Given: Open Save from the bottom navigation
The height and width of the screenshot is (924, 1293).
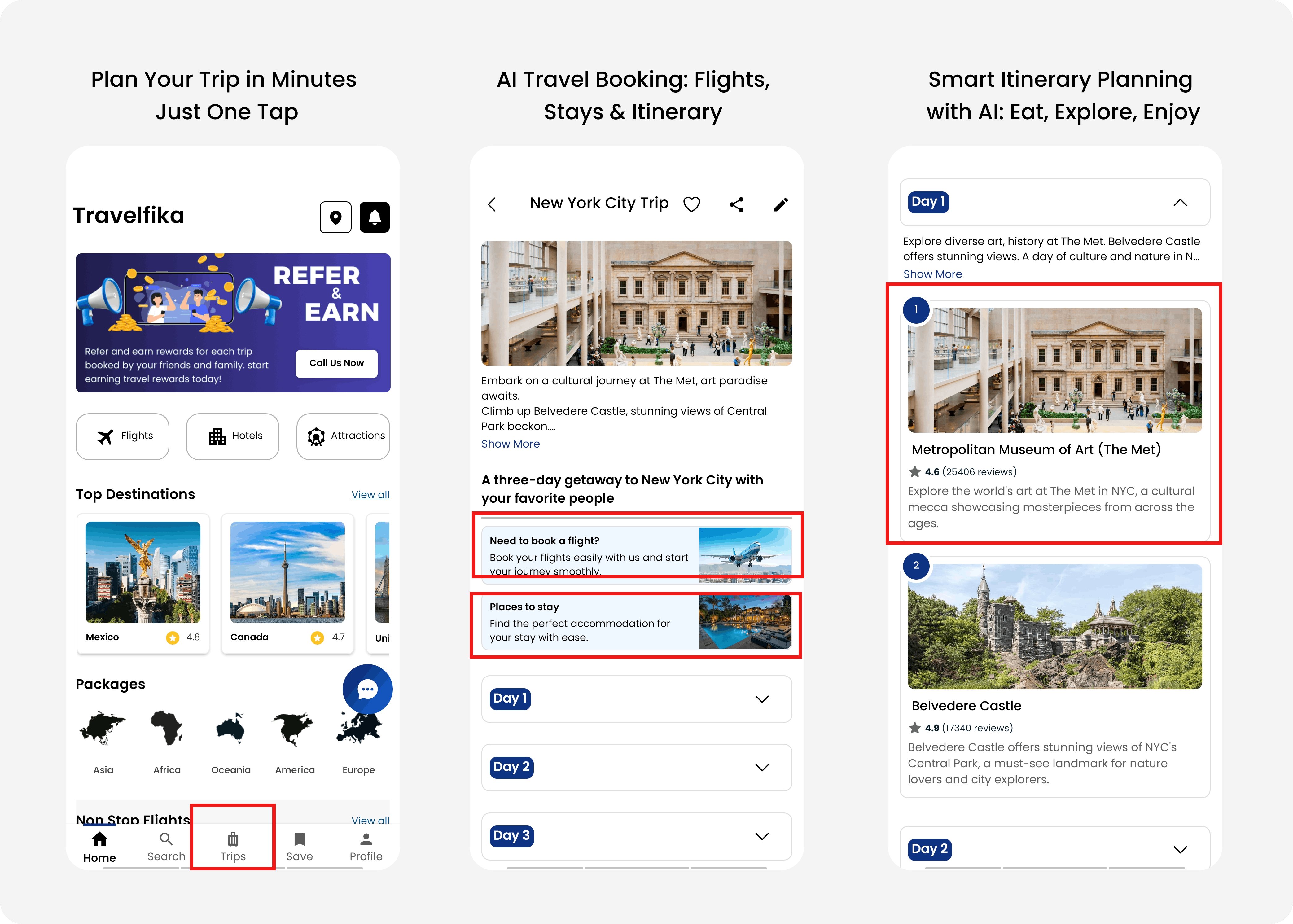Looking at the screenshot, I should (299, 846).
